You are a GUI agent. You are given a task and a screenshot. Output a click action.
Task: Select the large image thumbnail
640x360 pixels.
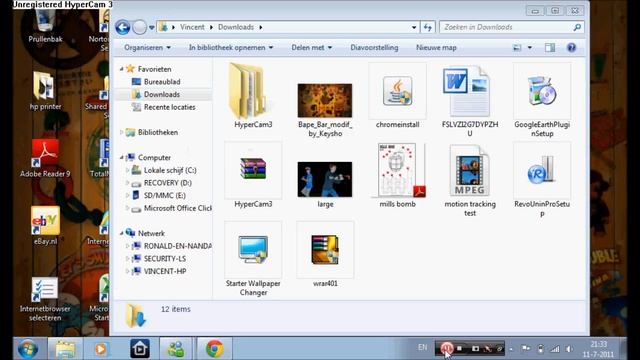tap(325, 180)
